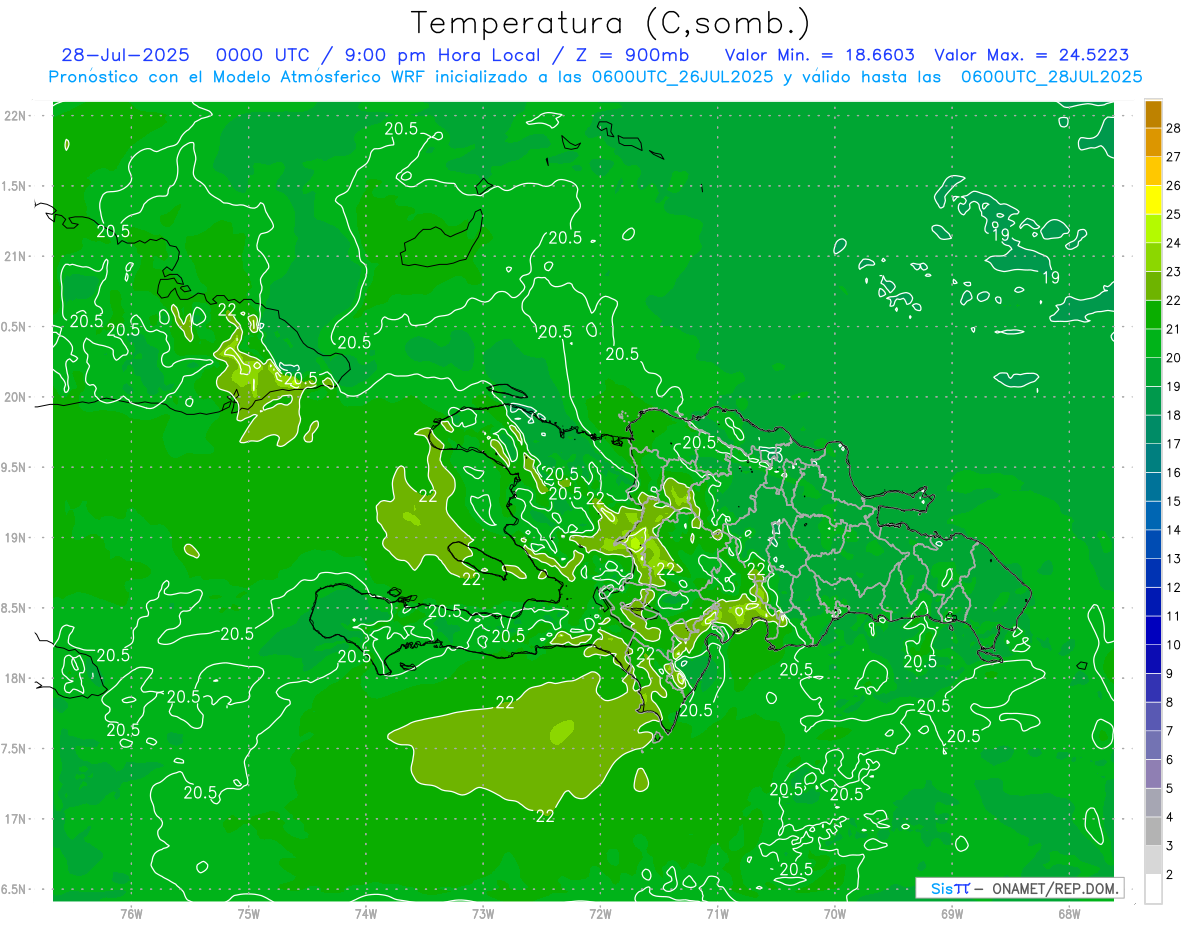The image size is (1200, 927).
Task: Click the legend swatch between 20 and 21
Action: click(x=1153, y=343)
